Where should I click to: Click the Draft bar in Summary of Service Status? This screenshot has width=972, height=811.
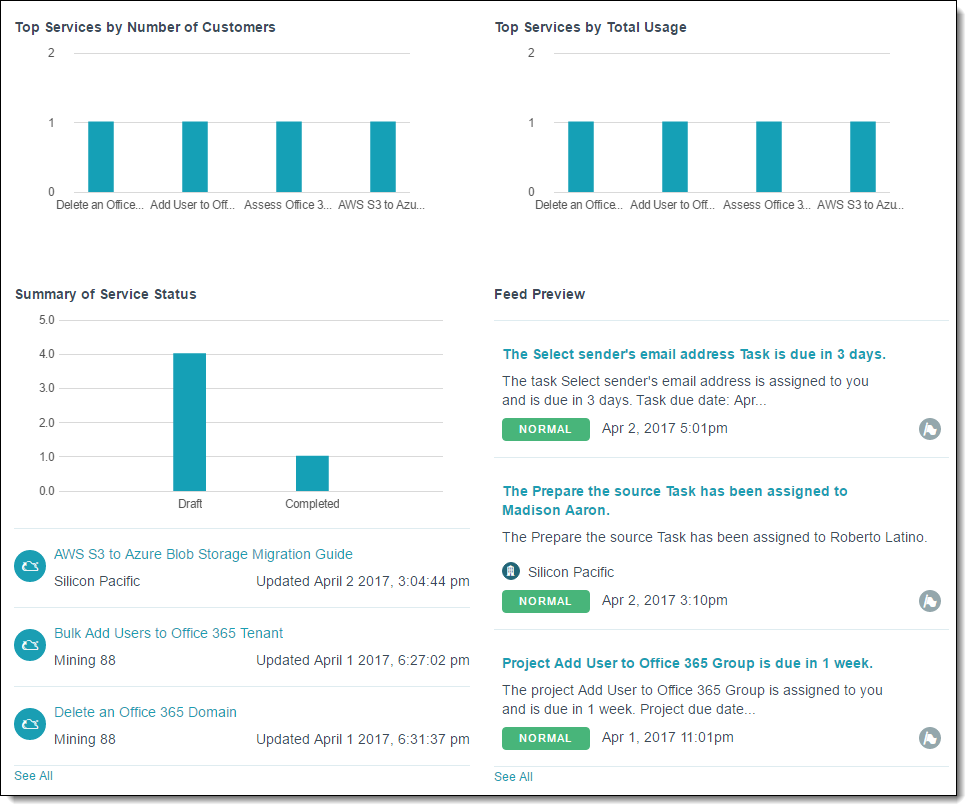tap(190, 420)
